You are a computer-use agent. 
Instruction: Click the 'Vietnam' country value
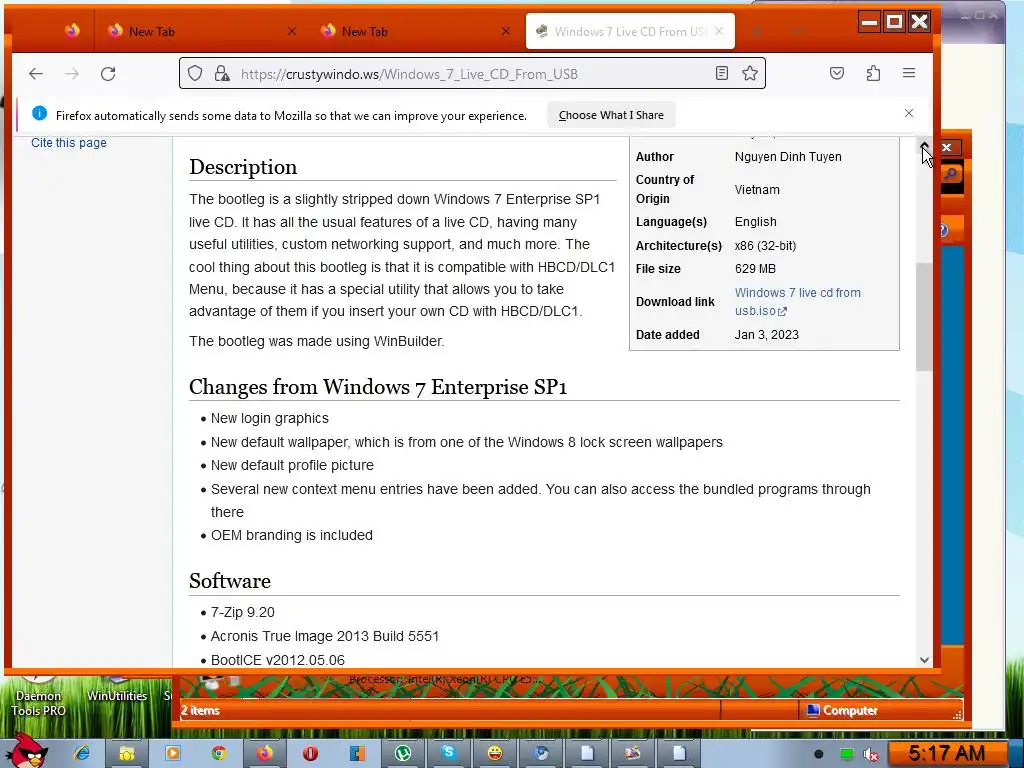click(x=757, y=189)
